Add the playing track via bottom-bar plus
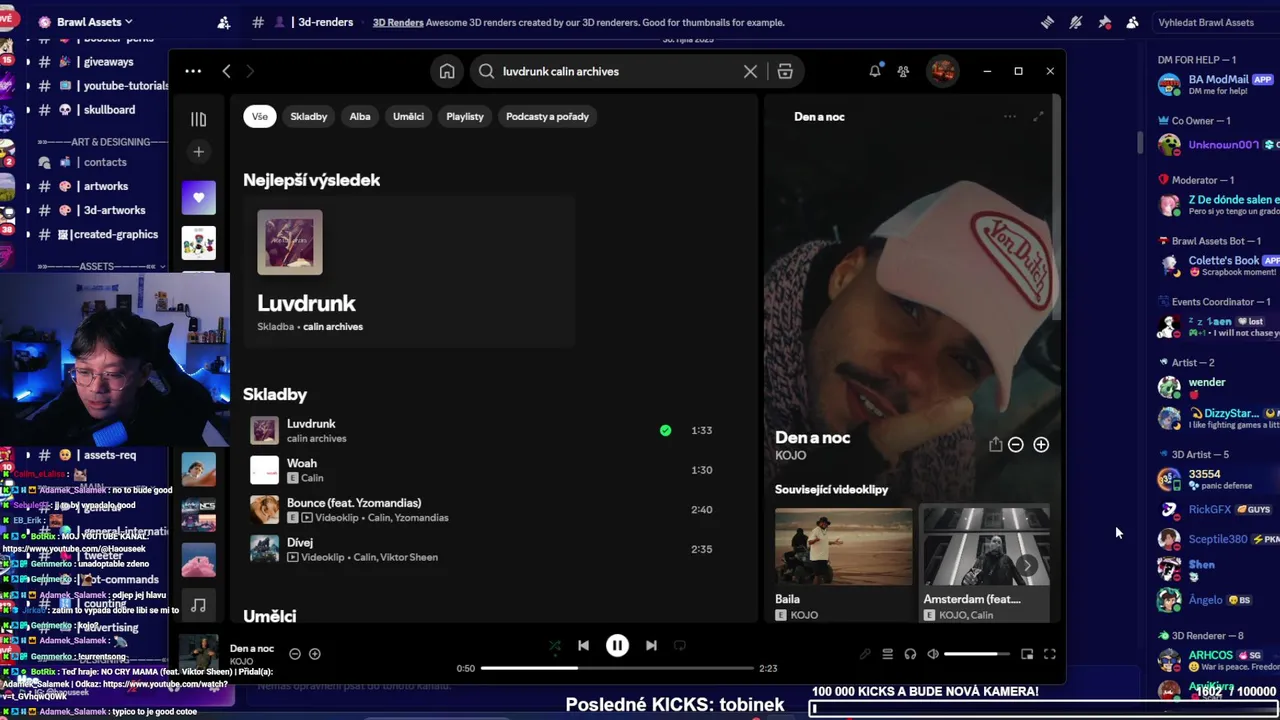 pyautogui.click(x=314, y=654)
